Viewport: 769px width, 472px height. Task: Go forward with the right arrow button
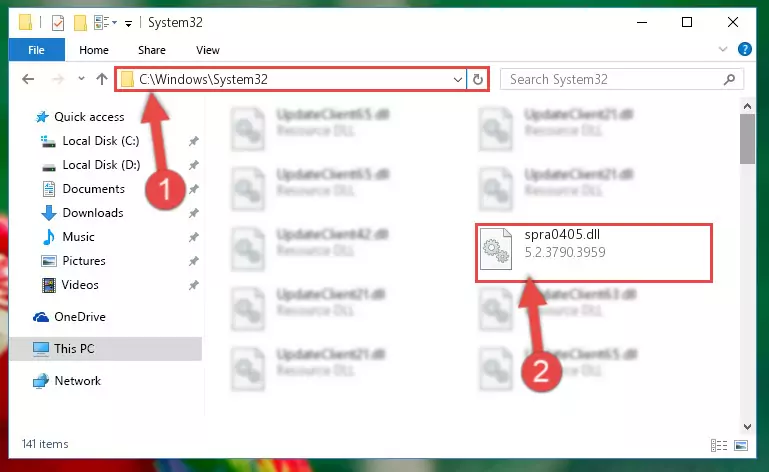pos(58,79)
